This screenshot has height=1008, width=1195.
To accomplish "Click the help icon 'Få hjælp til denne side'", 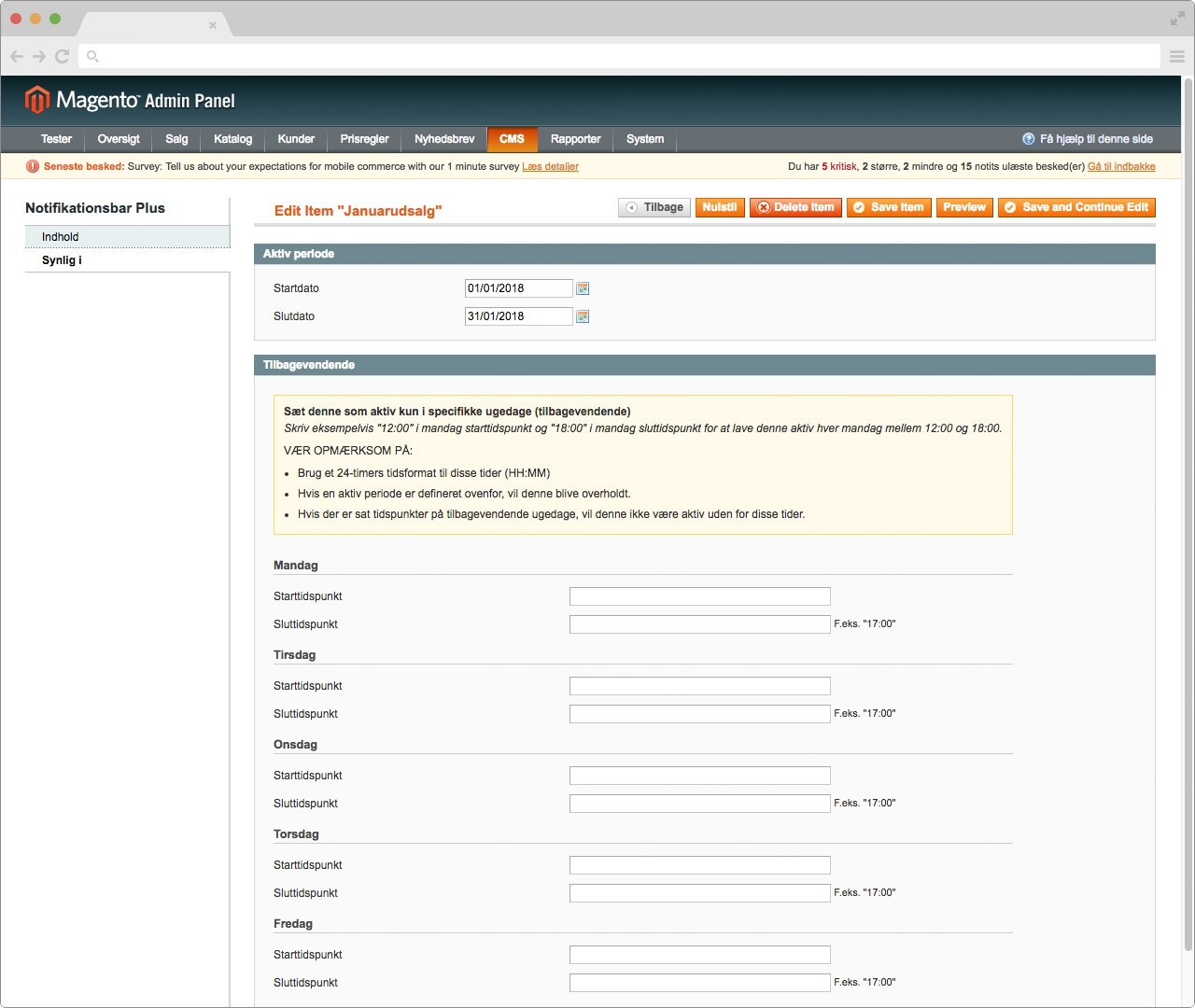I will coord(1029,139).
